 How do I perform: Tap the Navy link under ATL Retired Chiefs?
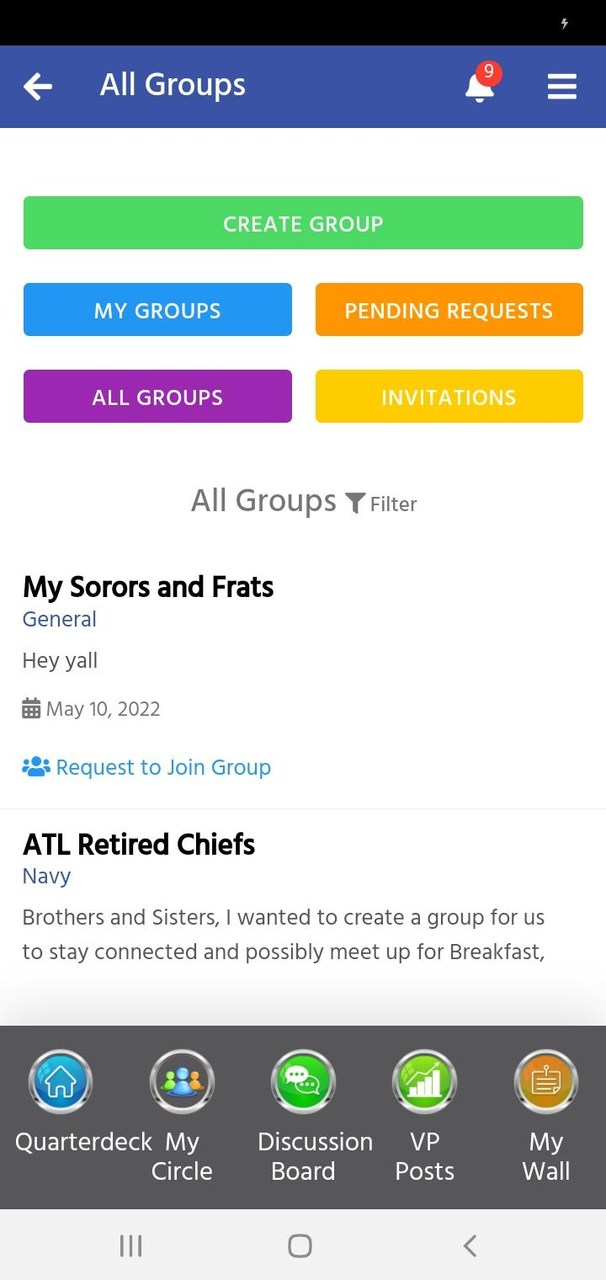pos(46,877)
